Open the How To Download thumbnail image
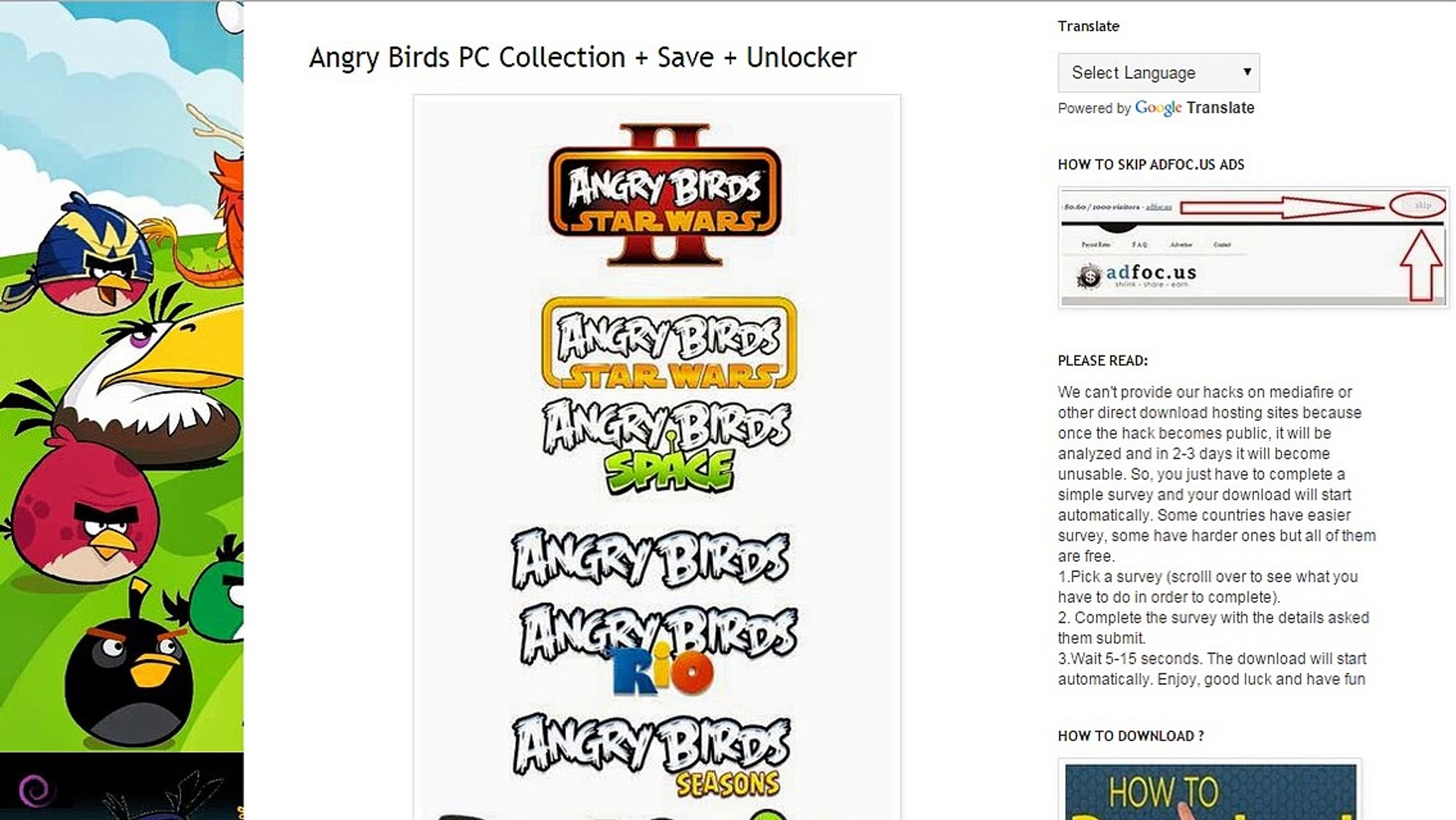This screenshot has width=1456, height=820. (x=1210, y=791)
